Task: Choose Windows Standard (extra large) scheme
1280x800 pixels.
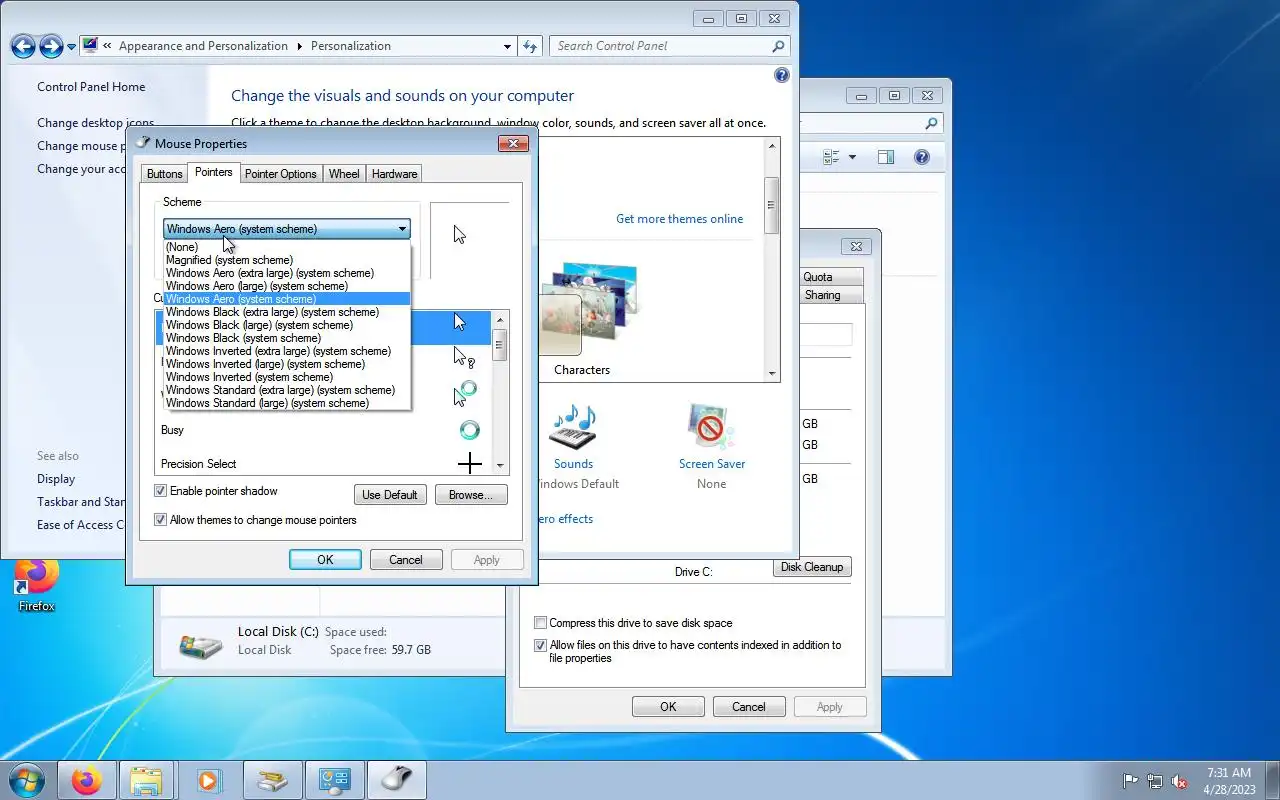Action: (x=287, y=390)
